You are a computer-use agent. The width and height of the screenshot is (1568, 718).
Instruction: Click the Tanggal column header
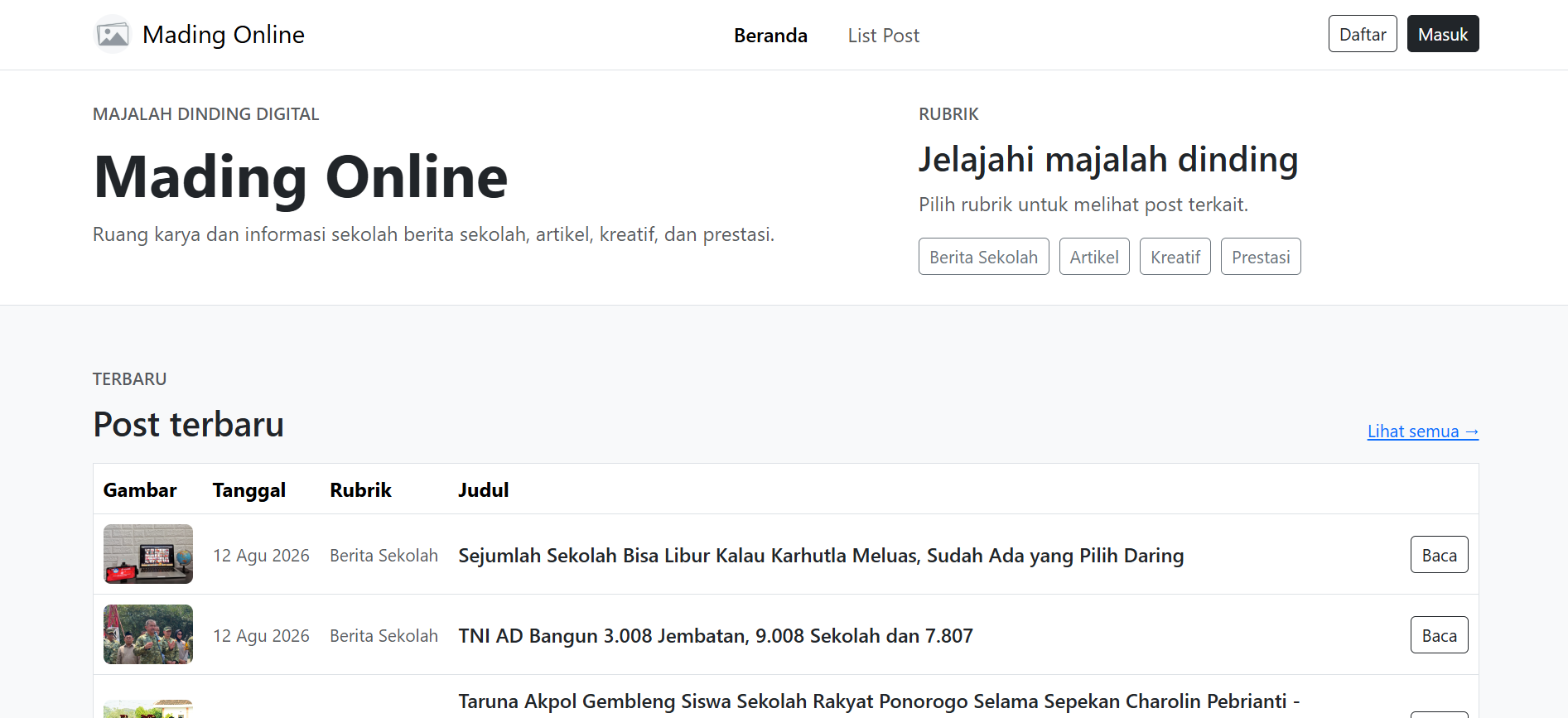coord(249,490)
